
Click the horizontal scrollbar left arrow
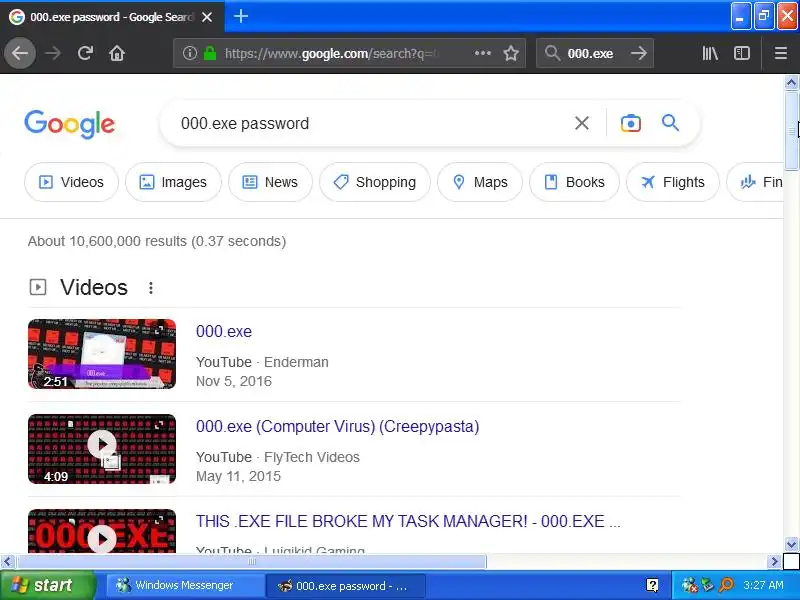tap(7, 562)
